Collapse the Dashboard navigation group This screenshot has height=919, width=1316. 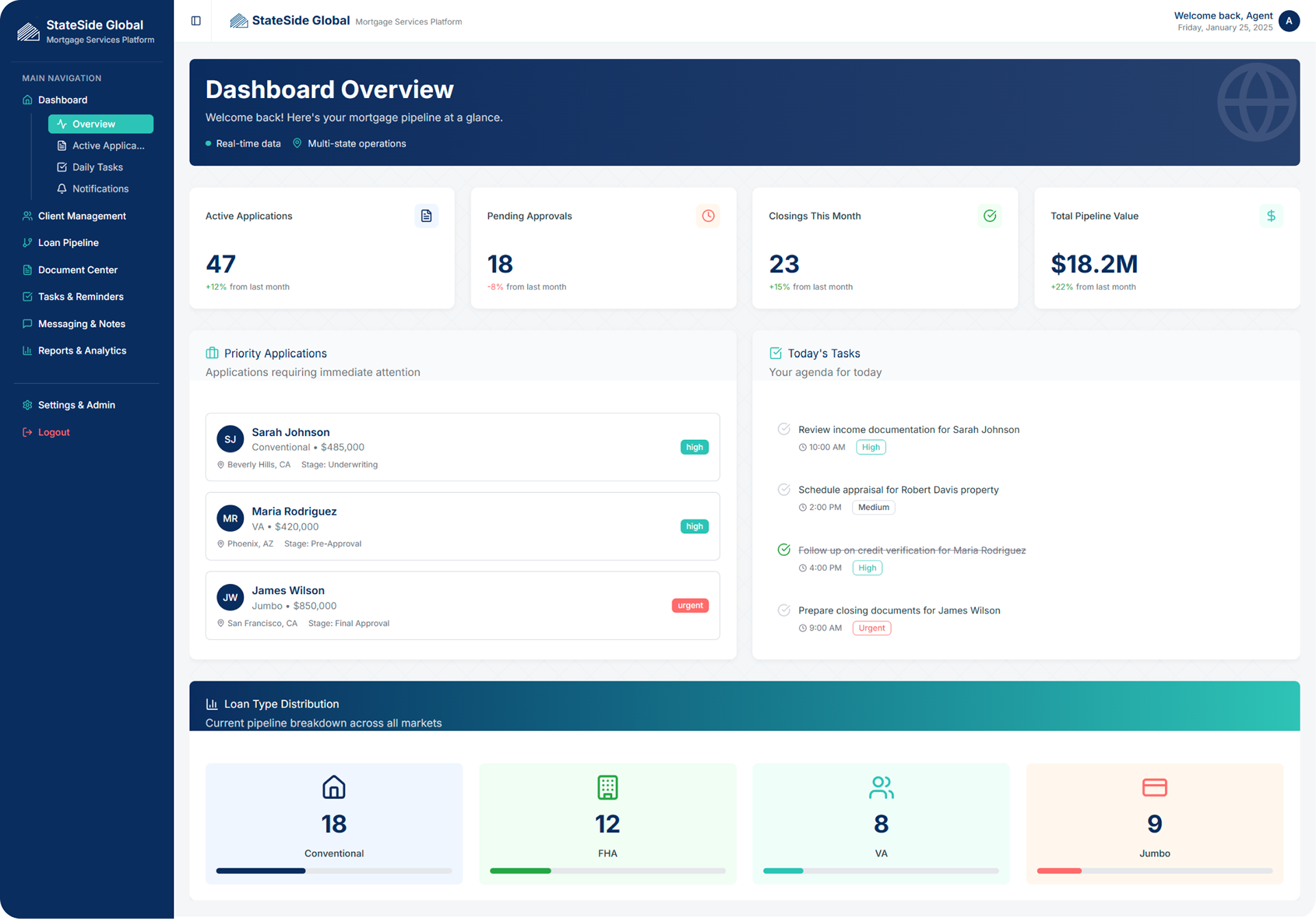click(x=62, y=100)
